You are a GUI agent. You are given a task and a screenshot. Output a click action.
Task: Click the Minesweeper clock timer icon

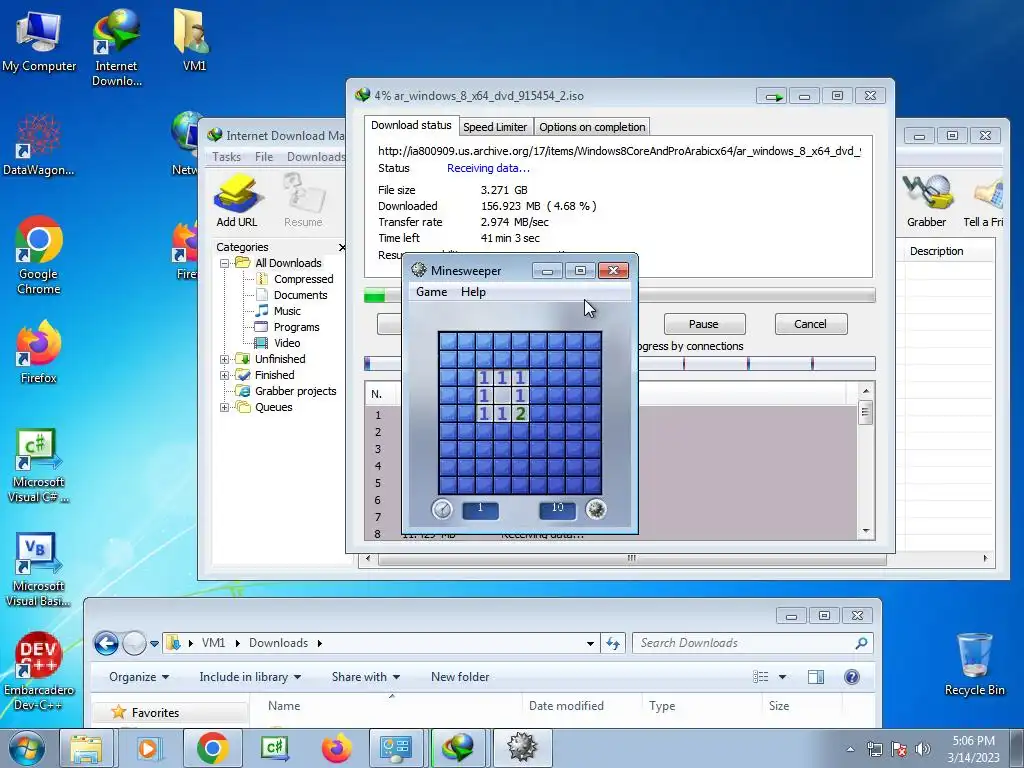click(x=442, y=509)
